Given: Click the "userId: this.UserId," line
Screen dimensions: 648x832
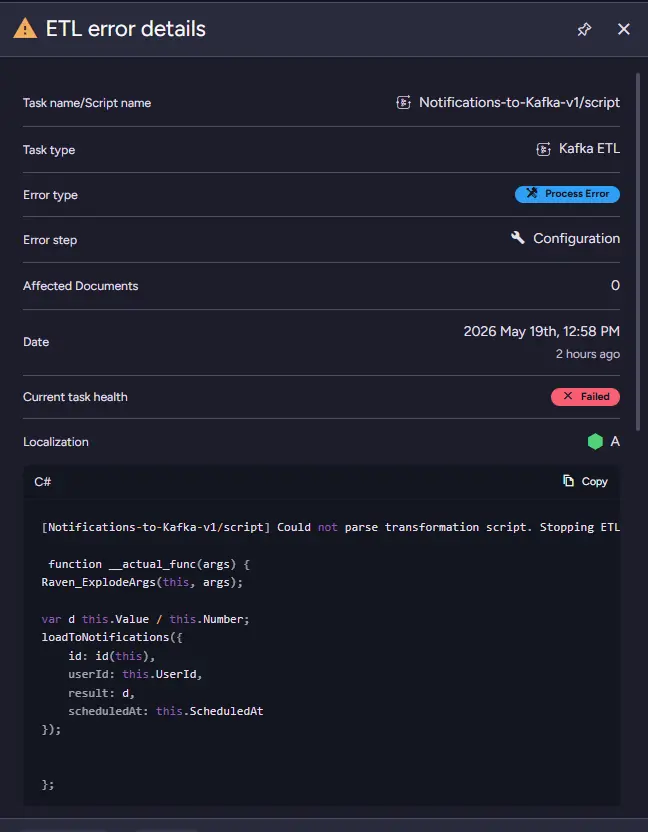Looking at the screenshot, I should (x=135, y=674).
